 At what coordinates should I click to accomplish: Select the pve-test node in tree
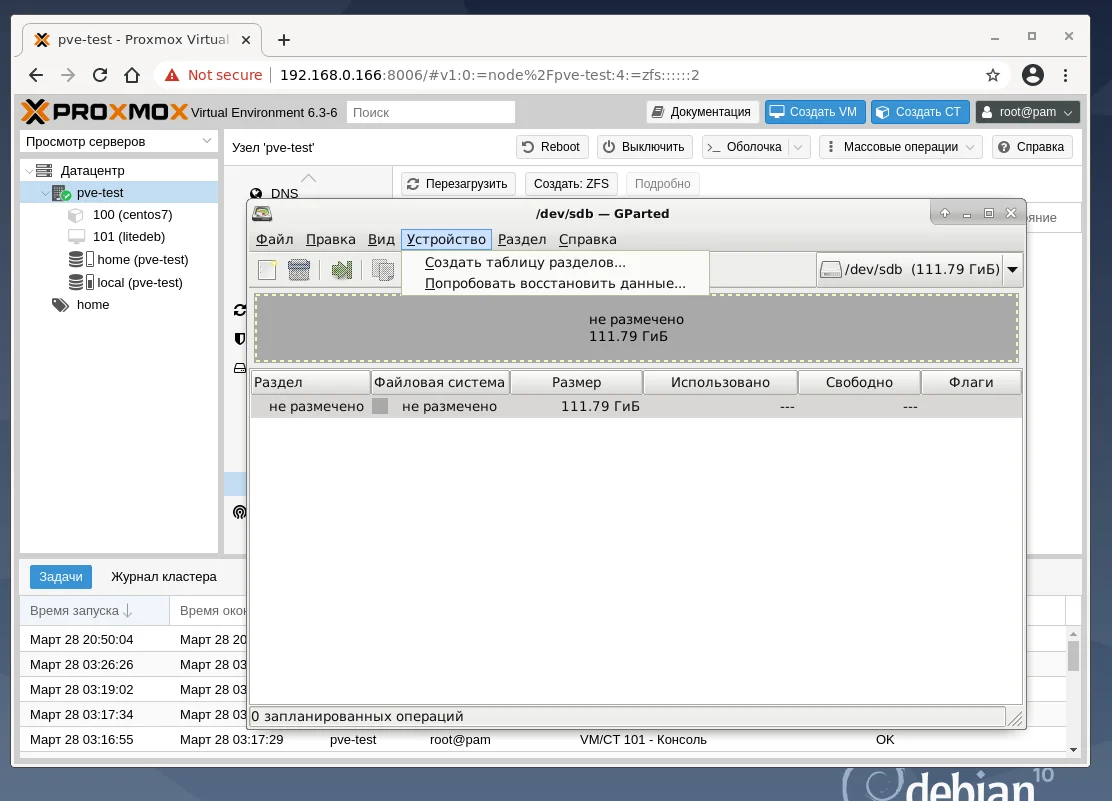point(100,192)
